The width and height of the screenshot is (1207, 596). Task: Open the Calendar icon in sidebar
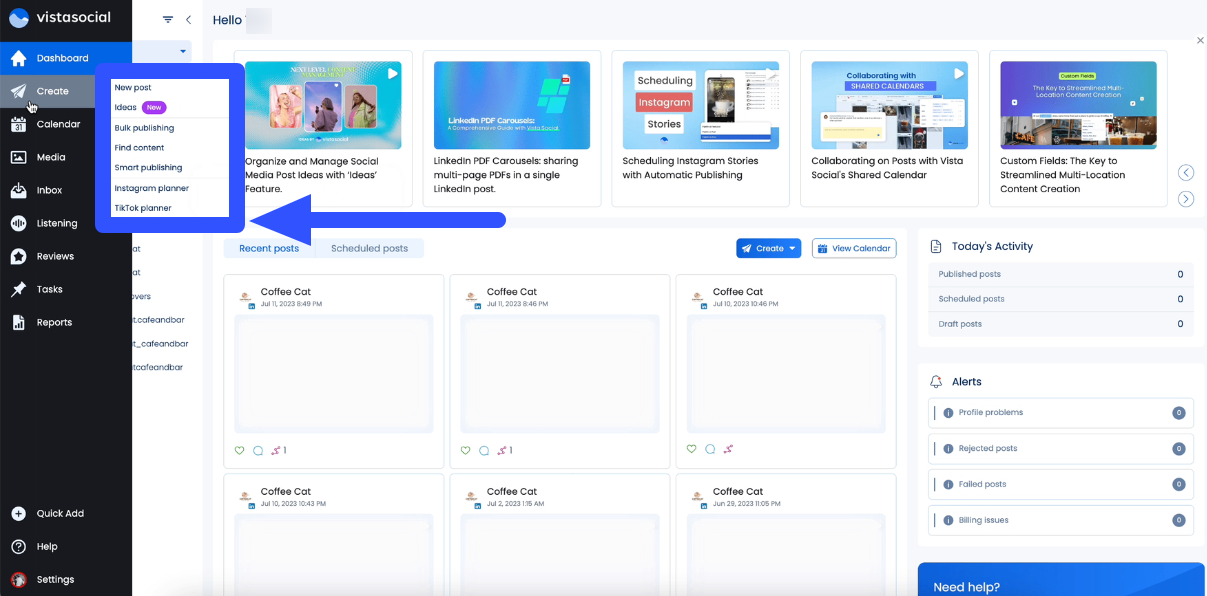(x=18, y=124)
